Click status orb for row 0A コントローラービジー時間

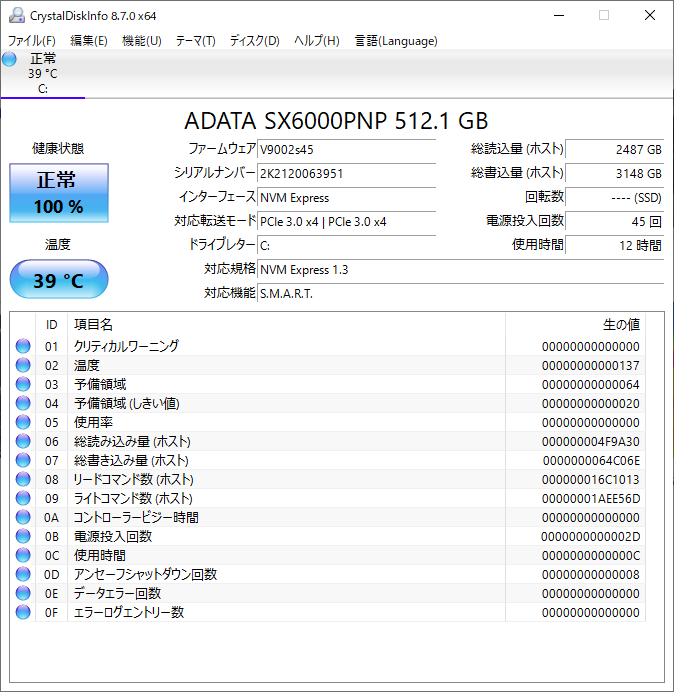[x=23, y=517]
